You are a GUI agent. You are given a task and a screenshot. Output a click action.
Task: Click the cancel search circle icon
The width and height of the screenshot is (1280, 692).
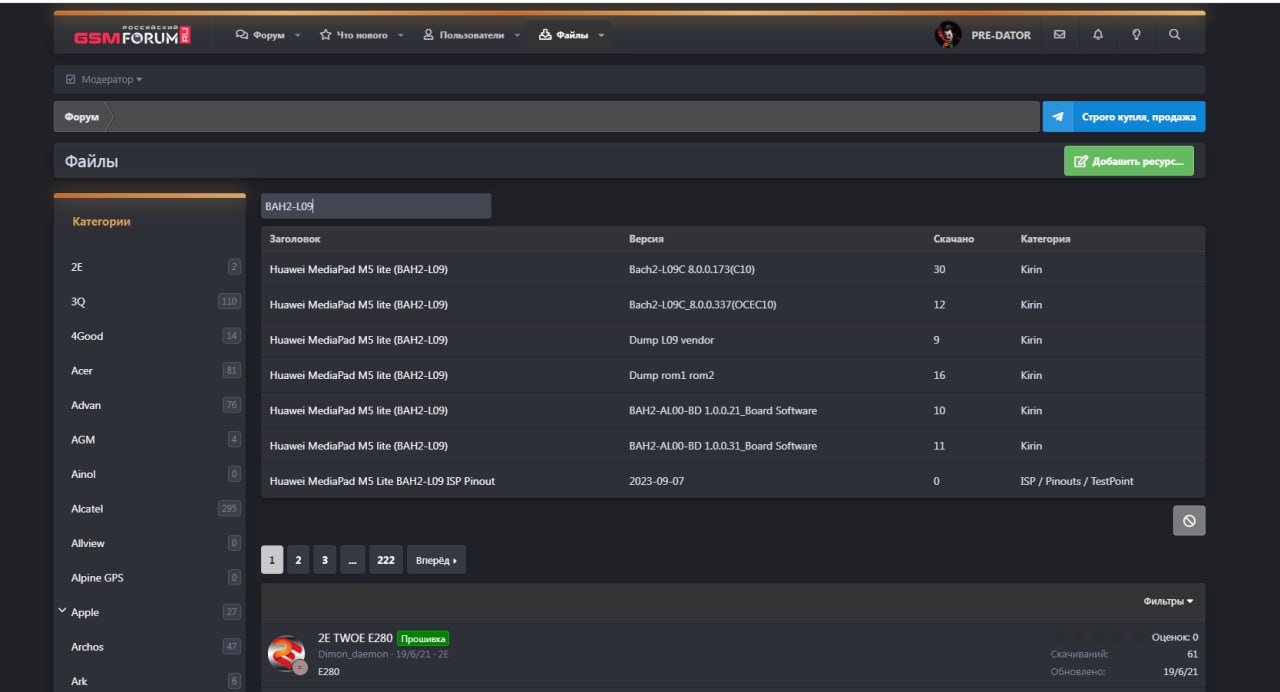tap(1189, 520)
